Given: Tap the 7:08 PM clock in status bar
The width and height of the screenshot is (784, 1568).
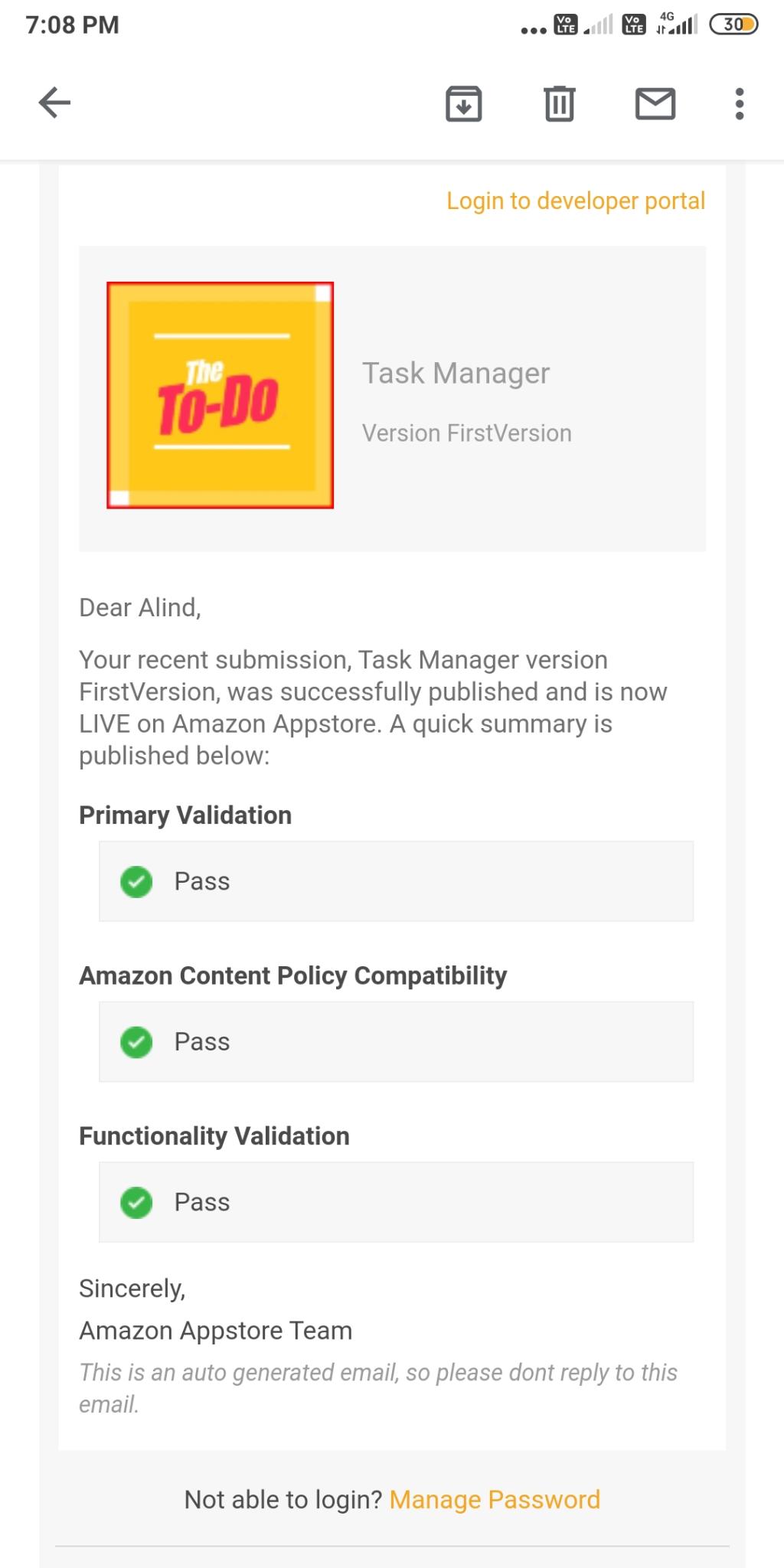Looking at the screenshot, I should pyautogui.click(x=73, y=24).
